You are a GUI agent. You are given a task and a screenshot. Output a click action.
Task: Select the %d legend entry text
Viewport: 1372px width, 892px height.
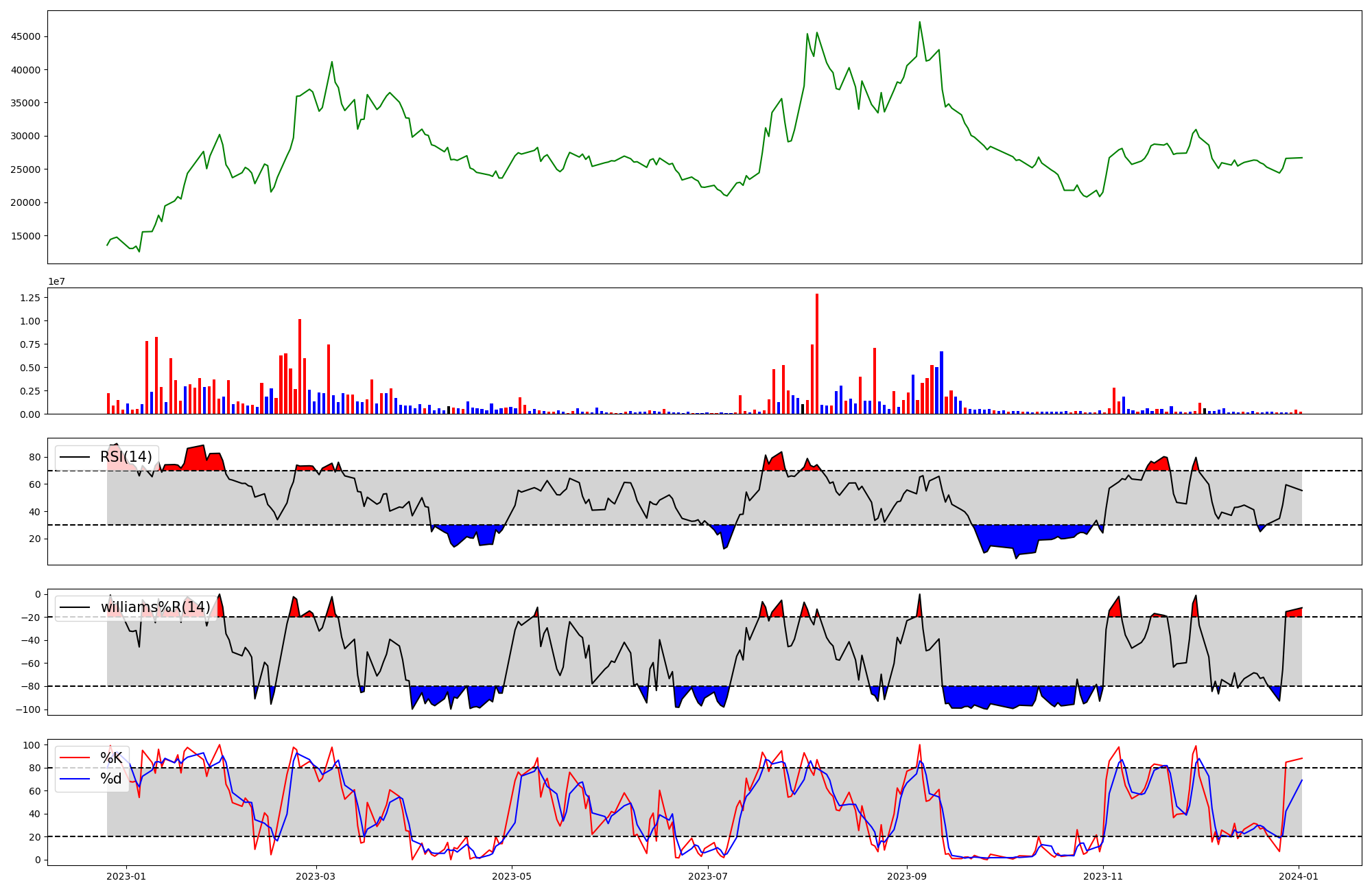111,779
